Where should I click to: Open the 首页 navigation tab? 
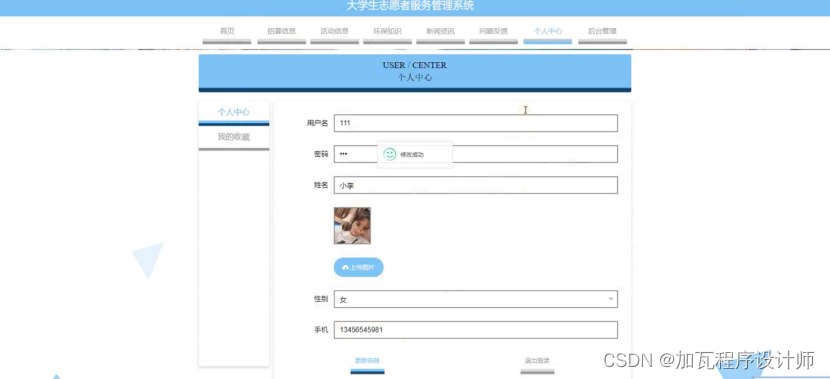[x=227, y=32]
